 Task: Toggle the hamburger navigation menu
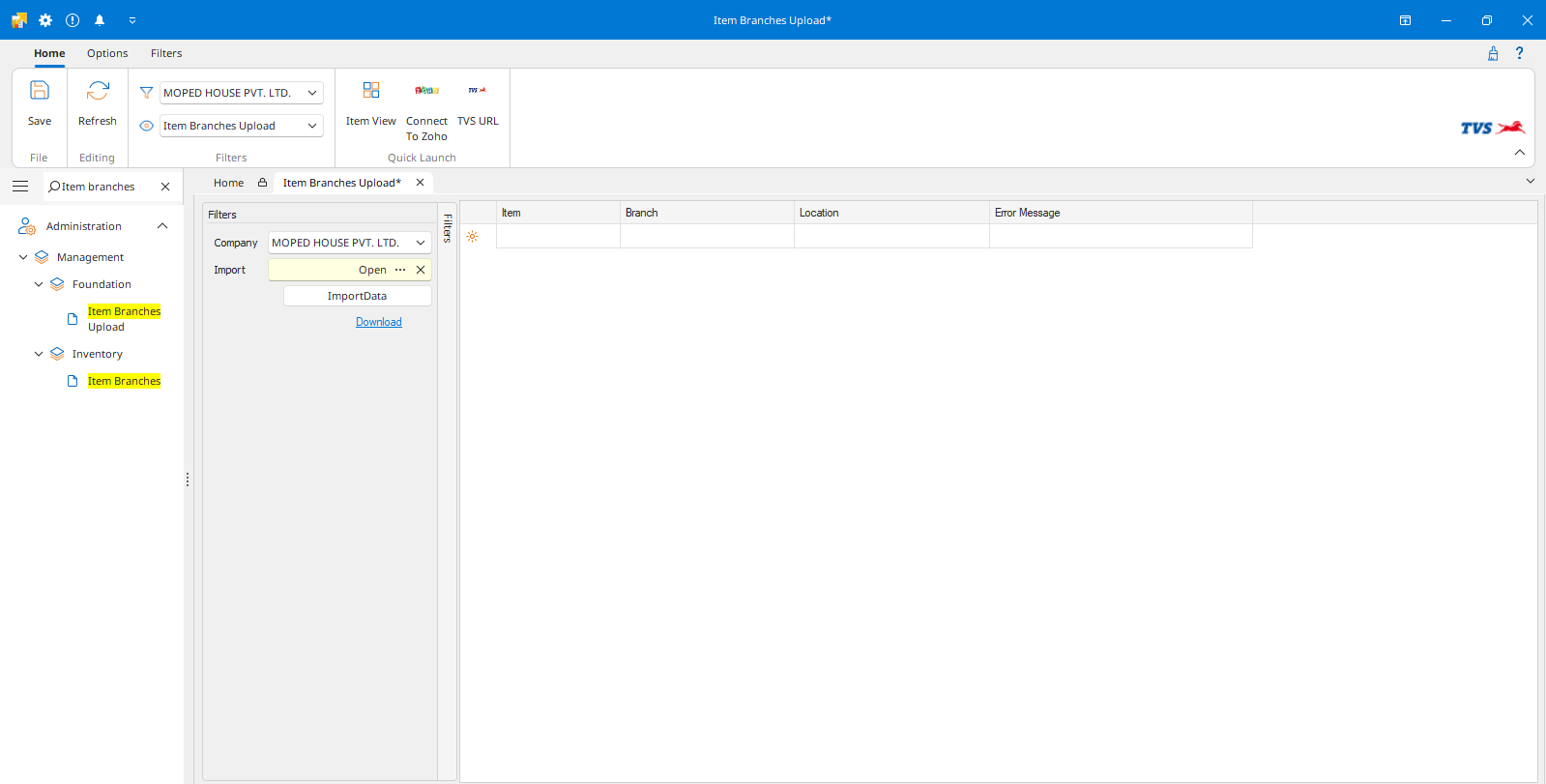pyautogui.click(x=20, y=187)
